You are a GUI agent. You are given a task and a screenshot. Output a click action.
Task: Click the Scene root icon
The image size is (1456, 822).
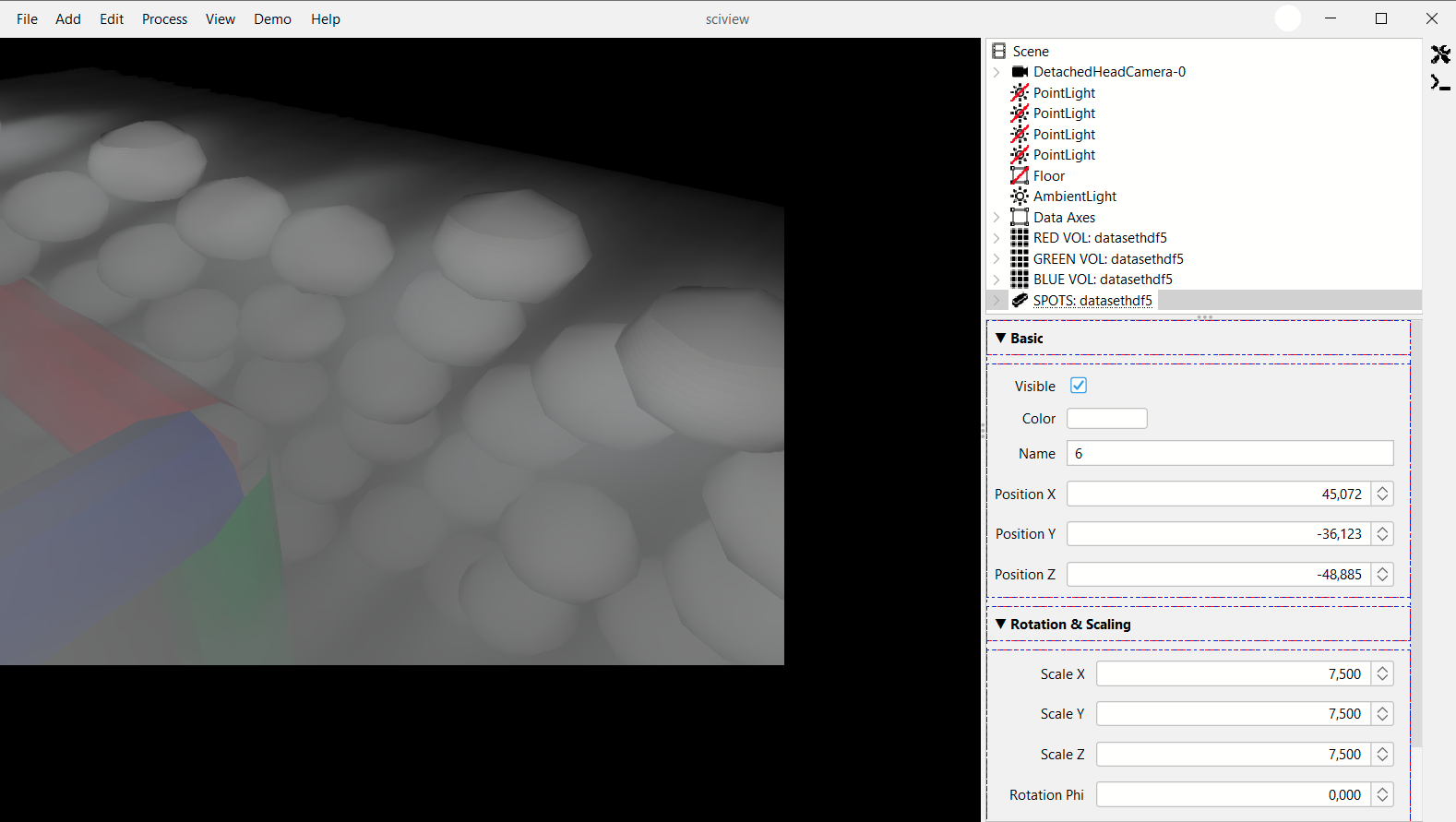998,51
